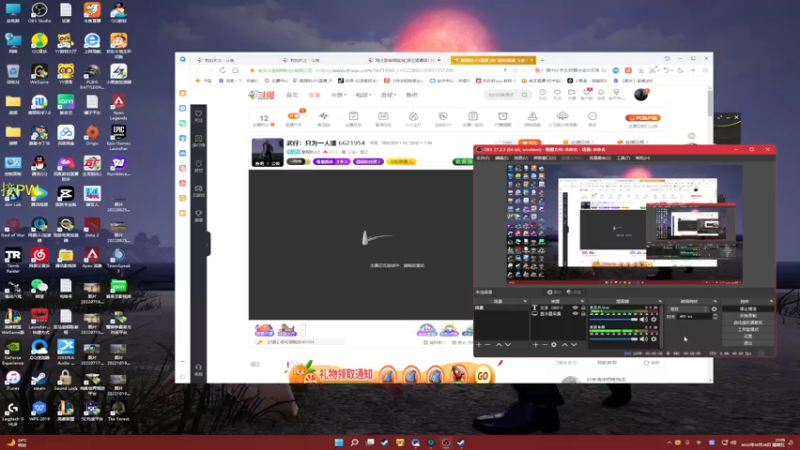Go to Douyu 首页 home navigation item

point(292,95)
